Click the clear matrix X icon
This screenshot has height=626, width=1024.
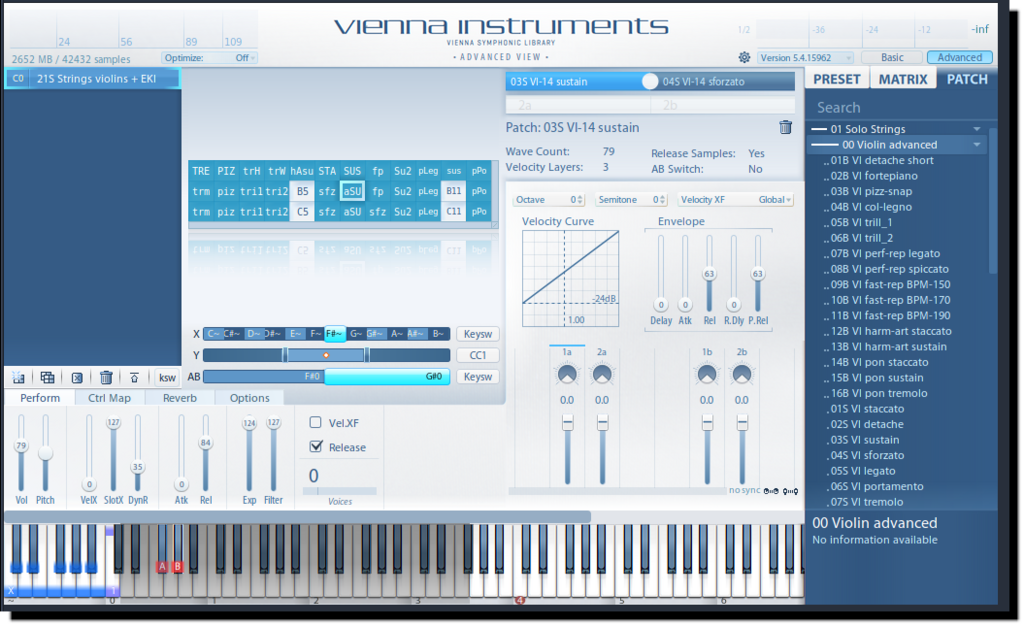point(77,377)
